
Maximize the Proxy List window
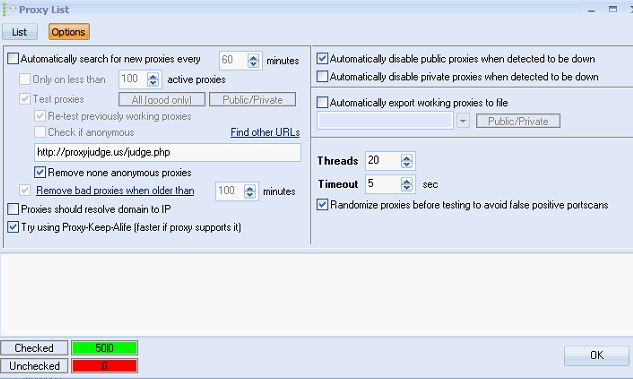coord(613,9)
